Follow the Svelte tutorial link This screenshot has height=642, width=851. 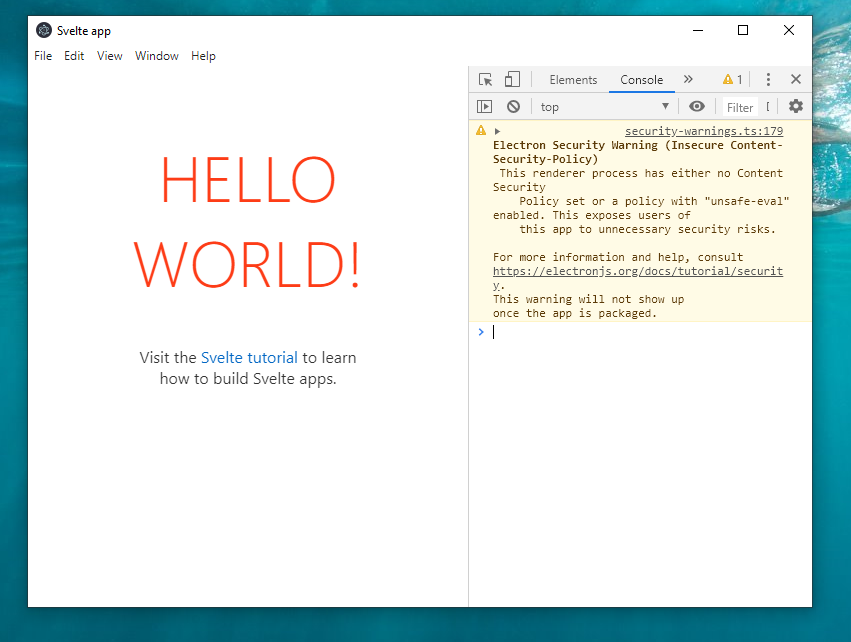249,357
